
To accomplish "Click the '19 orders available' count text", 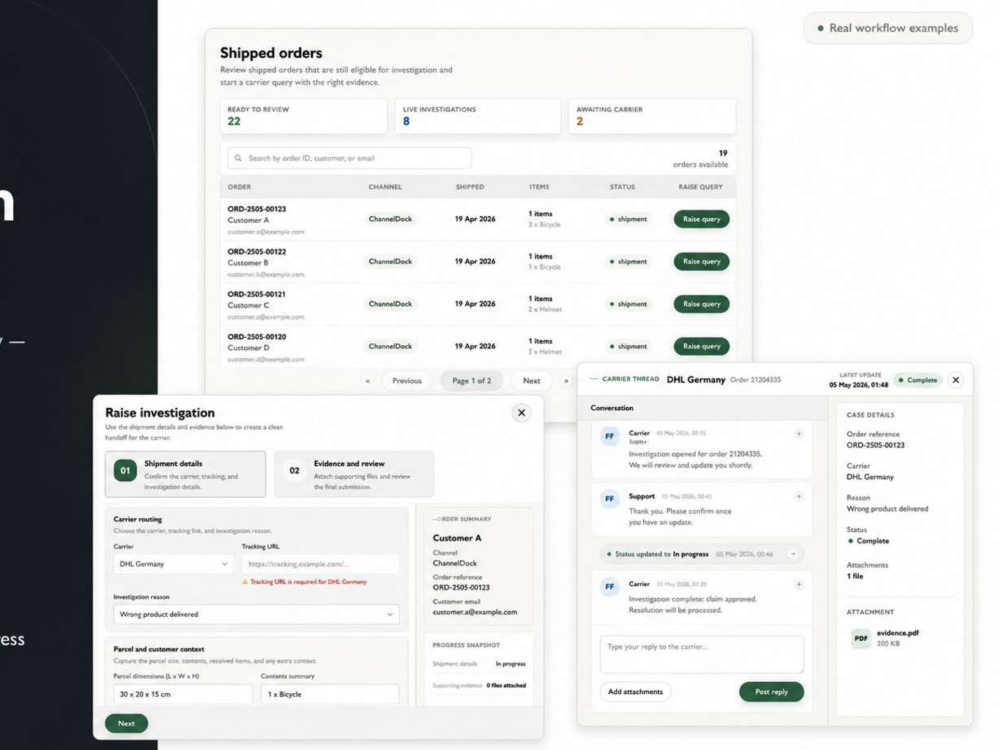I will [700, 159].
